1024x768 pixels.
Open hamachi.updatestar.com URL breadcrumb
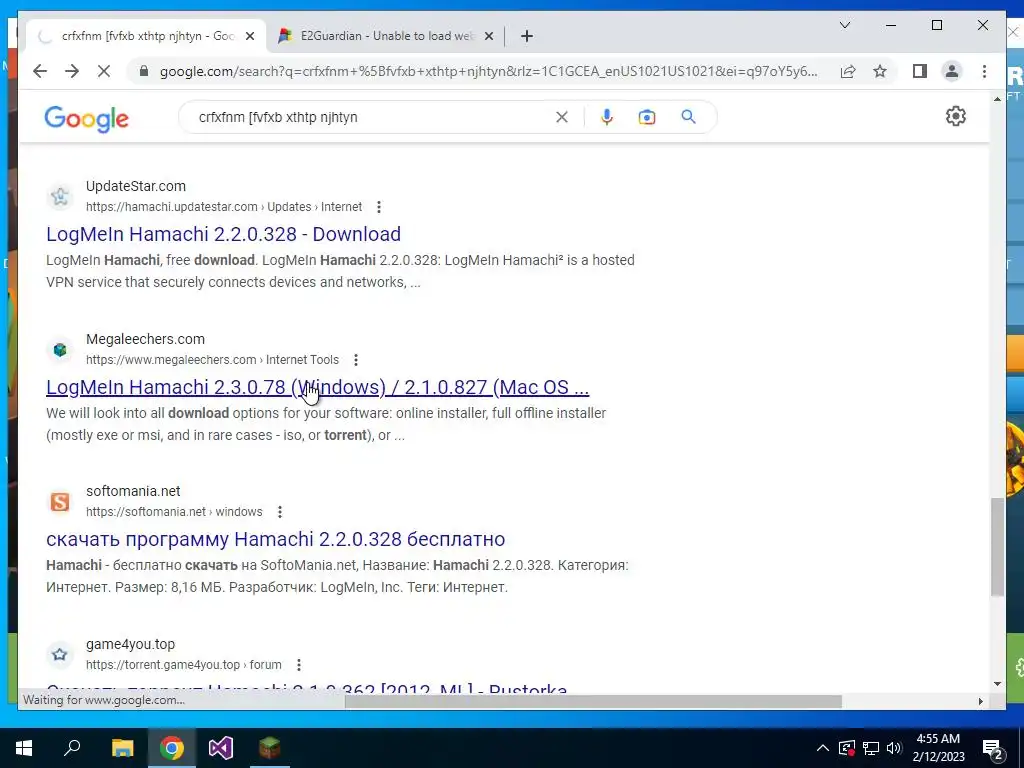[224, 207]
